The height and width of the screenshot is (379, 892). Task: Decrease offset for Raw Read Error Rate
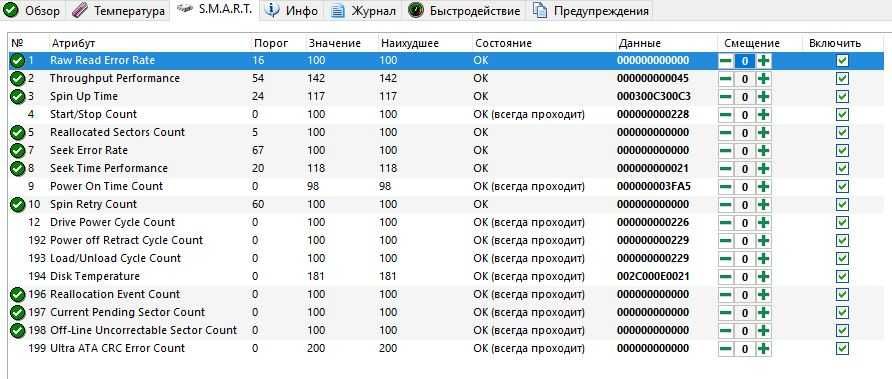pos(726,61)
